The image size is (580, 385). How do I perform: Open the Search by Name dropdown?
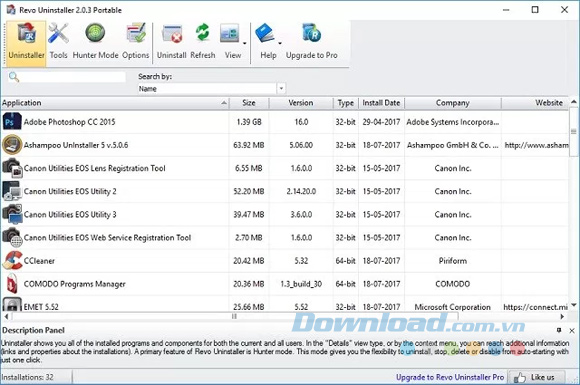point(212,89)
